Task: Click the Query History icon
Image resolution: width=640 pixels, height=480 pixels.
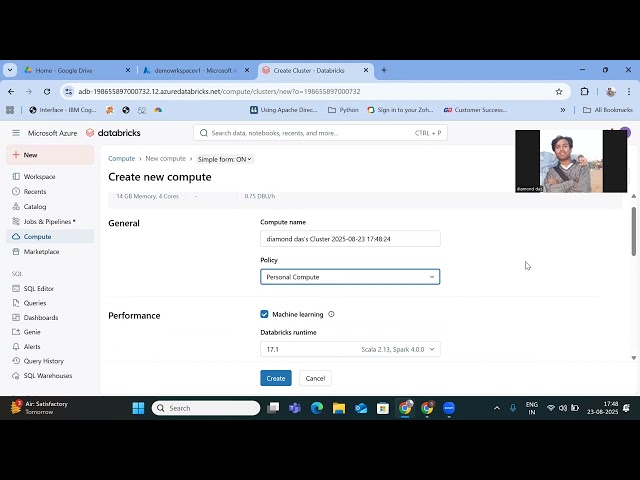Action: pos(16,361)
